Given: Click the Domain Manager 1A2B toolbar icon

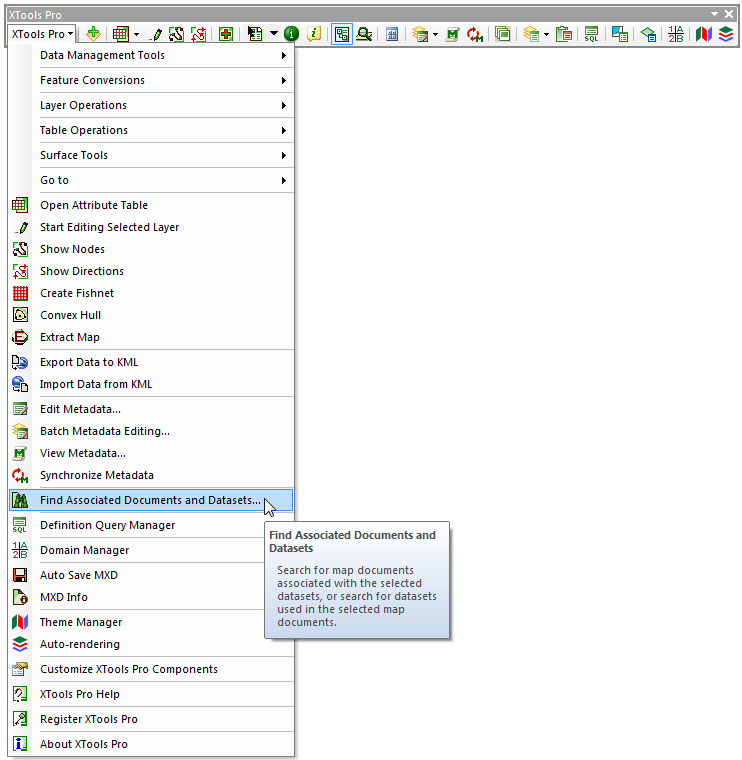Looking at the screenshot, I should pyautogui.click(x=676, y=34).
